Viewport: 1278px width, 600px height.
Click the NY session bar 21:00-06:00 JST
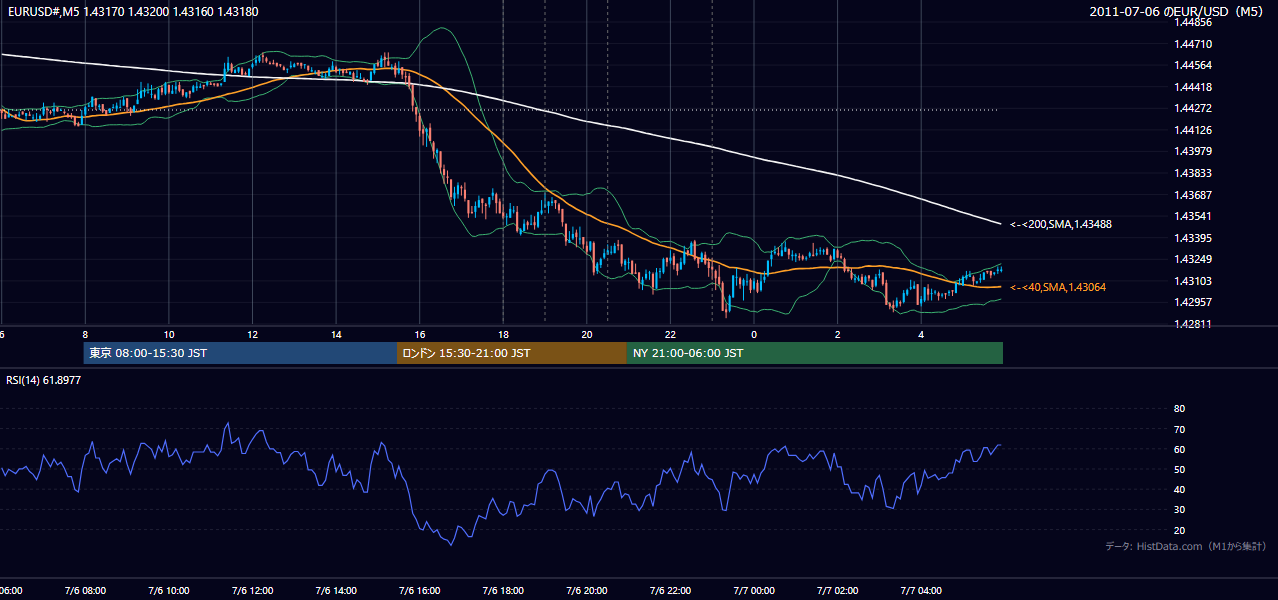(x=815, y=353)
